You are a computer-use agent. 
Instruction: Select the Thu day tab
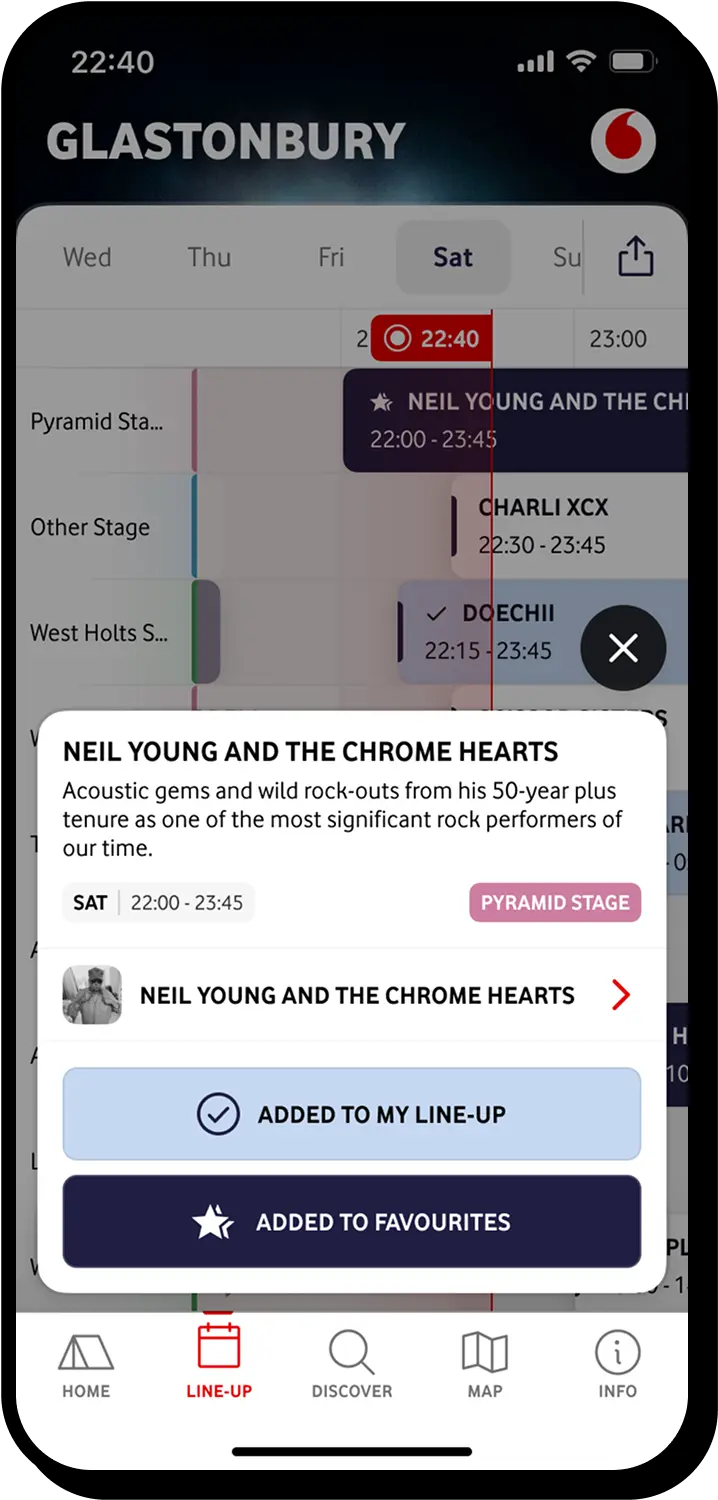209,257
